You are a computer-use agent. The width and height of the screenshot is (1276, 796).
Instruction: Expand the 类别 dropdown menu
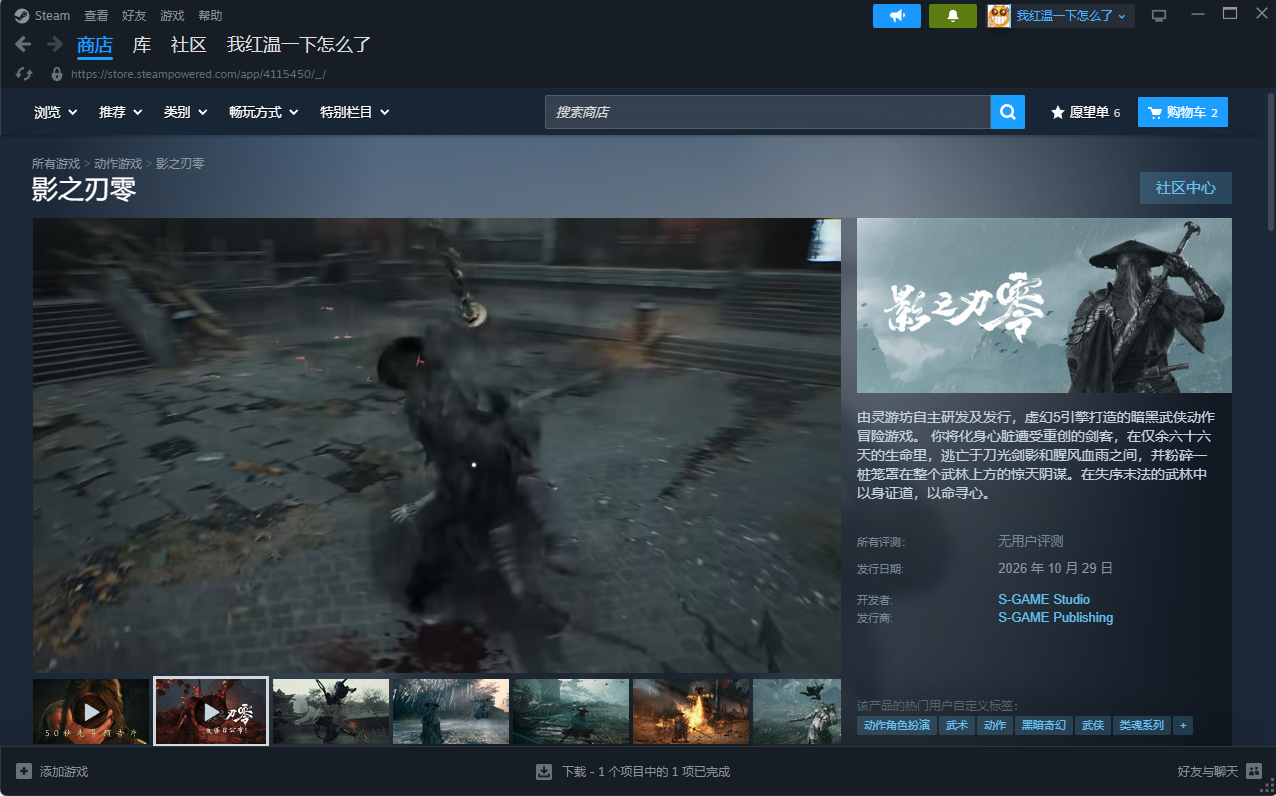[x=186, y=112]
